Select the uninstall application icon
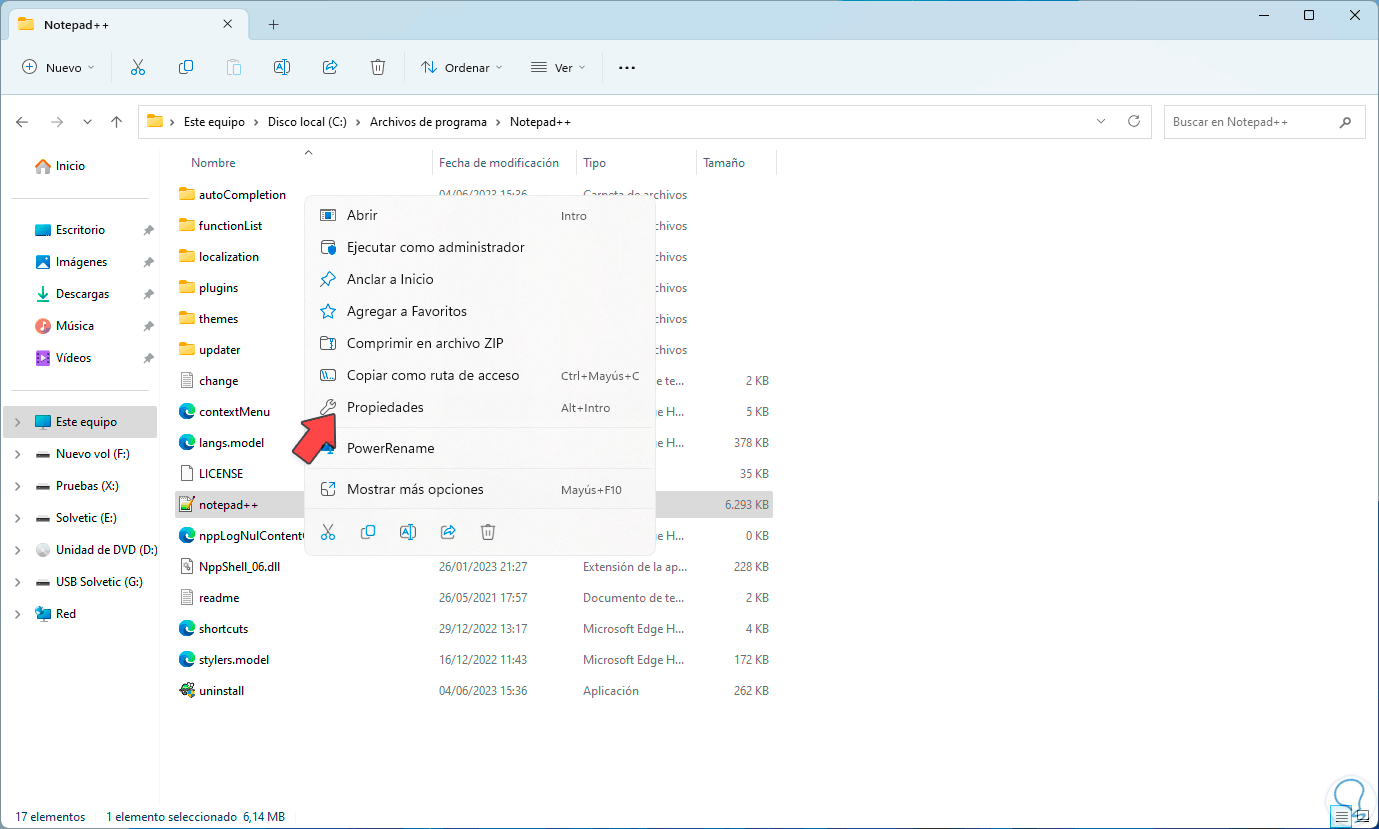This screenshot has width=1379, height=829. 186,690
